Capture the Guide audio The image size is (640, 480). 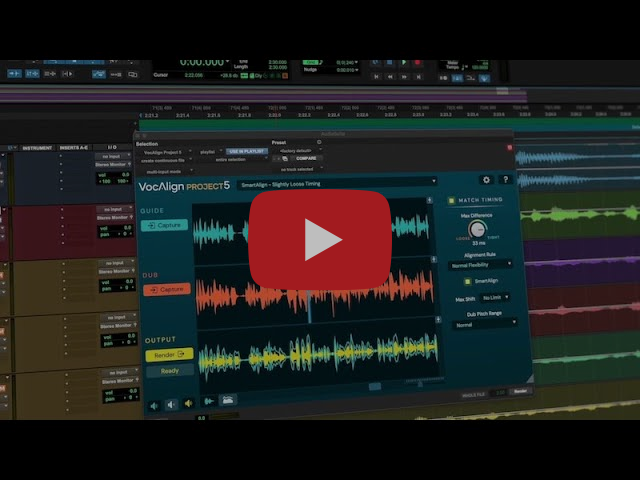click(x=164, y=225)
